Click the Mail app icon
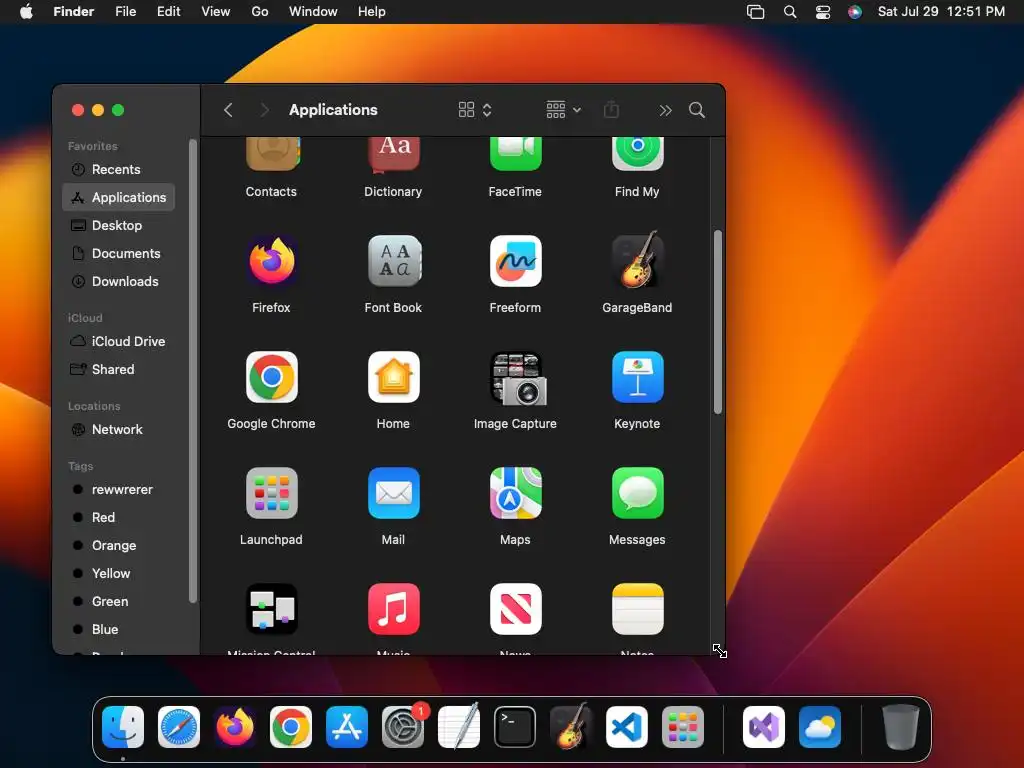The width and height of the screenshot is (1024, 768). [394, 493]
